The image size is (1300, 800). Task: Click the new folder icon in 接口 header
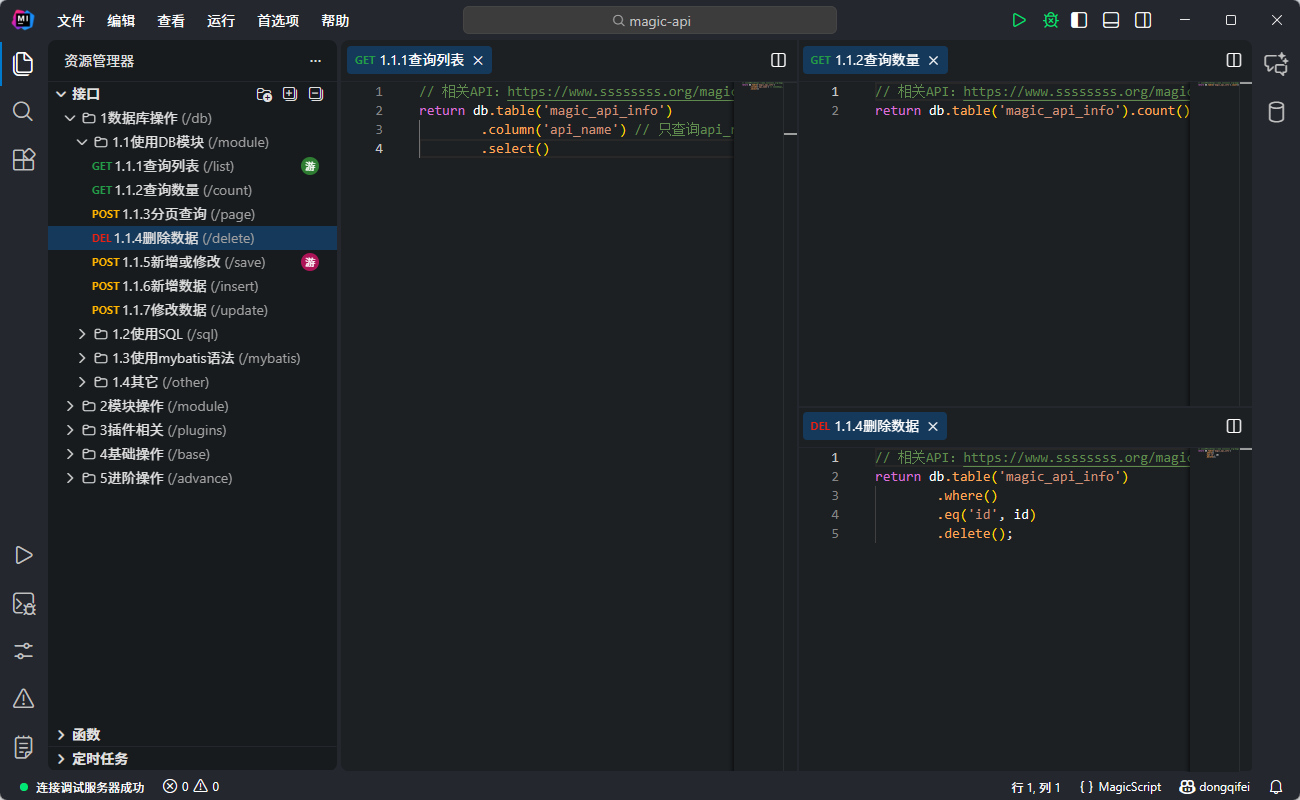coord(264,94)
